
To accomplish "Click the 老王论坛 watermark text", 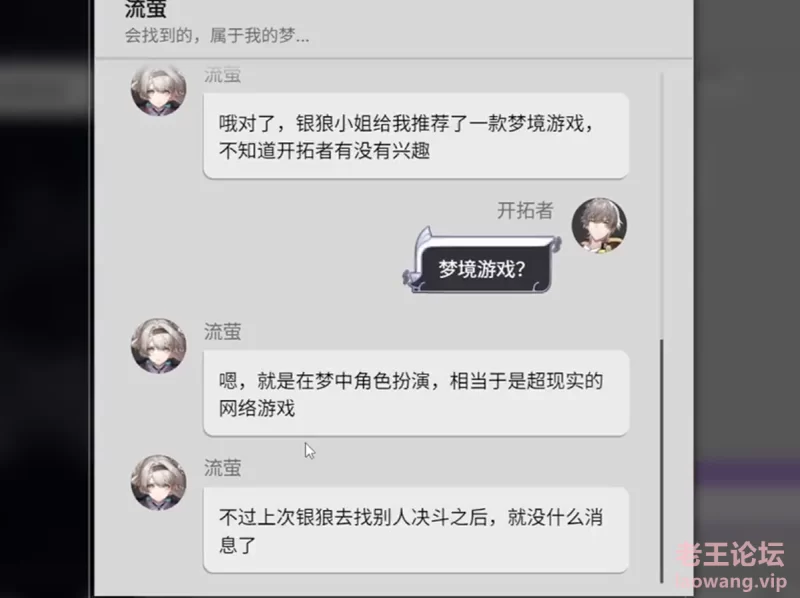I will [x=730, y=554].
